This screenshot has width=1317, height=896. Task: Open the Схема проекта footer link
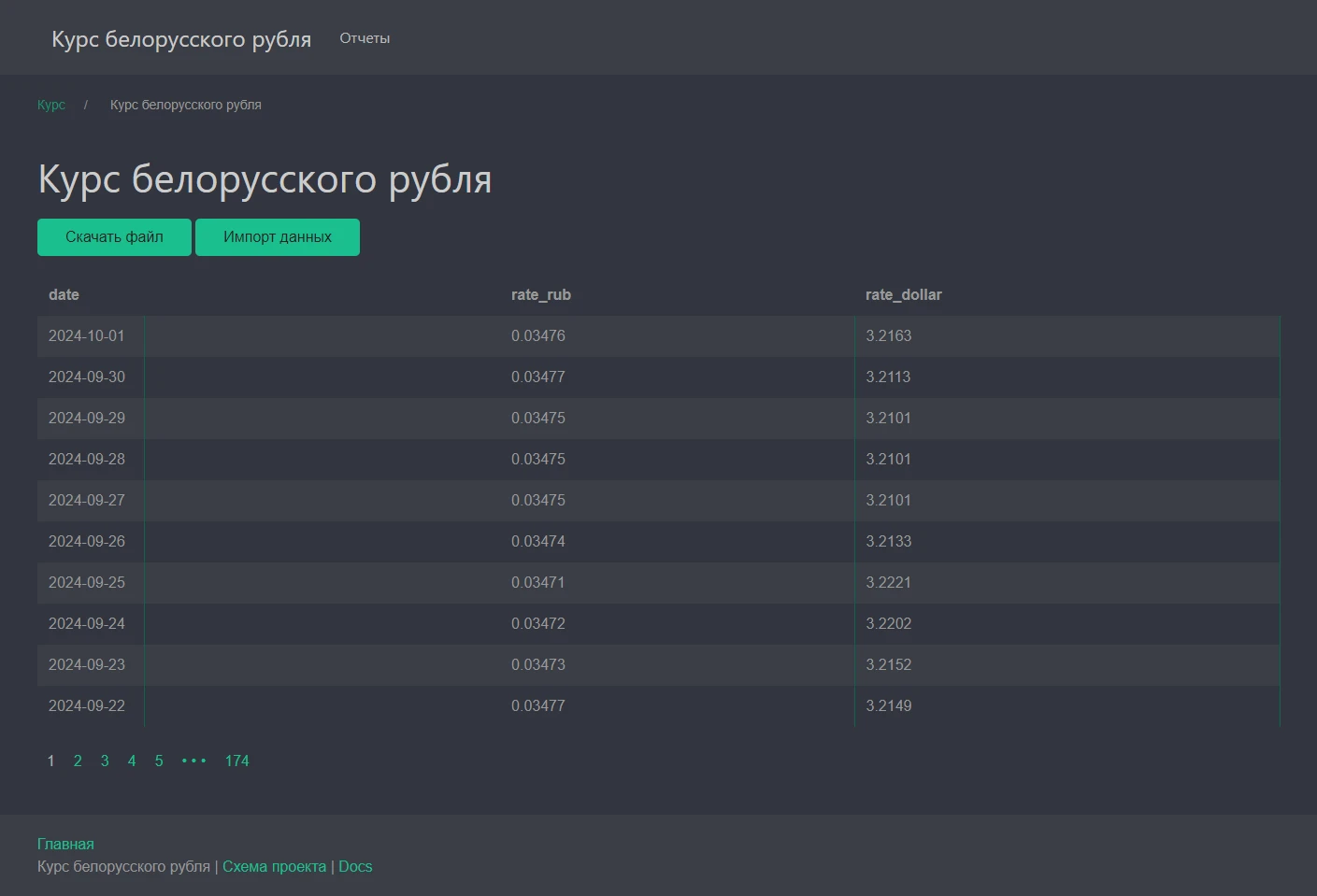tap(274, 866)
